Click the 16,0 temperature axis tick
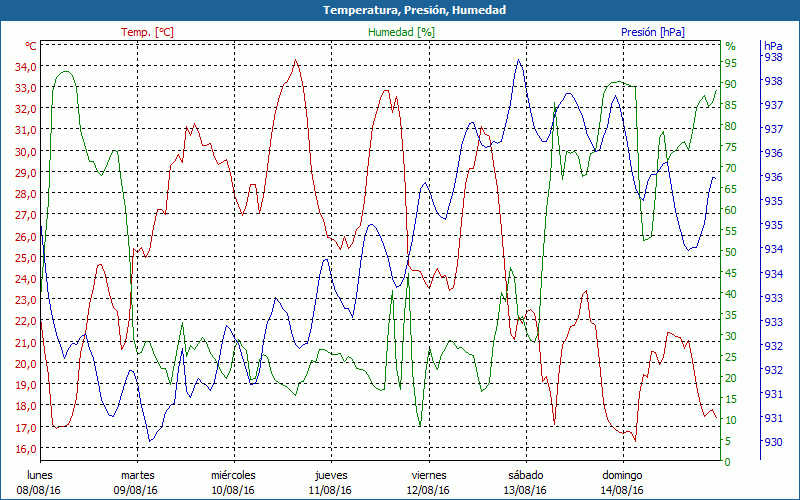The width and height of the screenshot is (800, 500). (x=25, y=449)
